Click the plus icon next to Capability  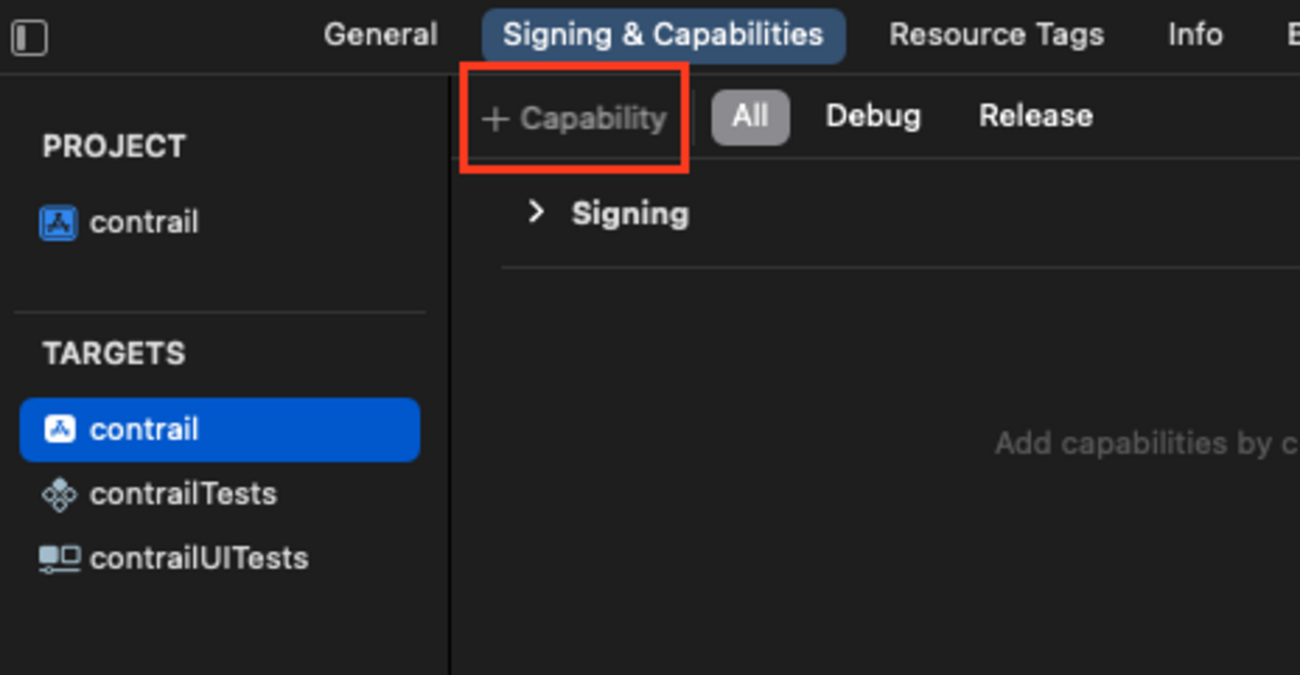495,119
